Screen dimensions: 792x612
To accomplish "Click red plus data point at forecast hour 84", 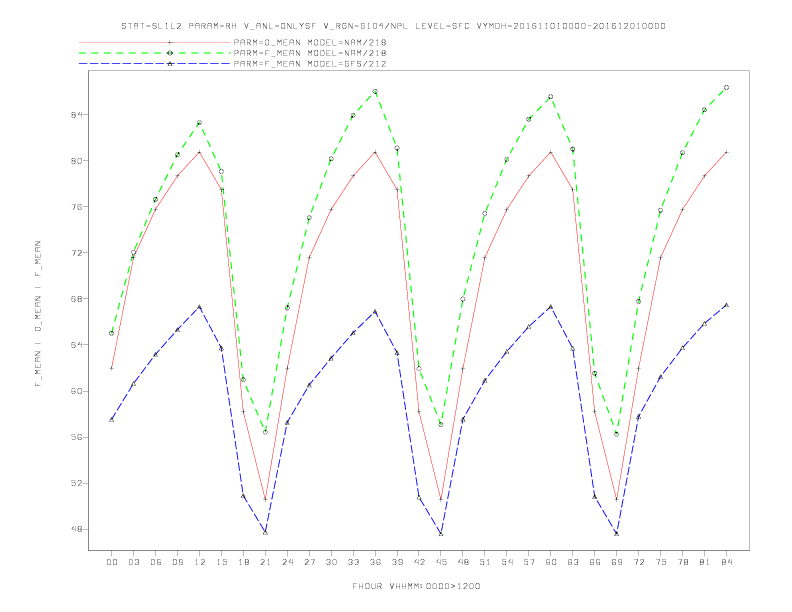I will pos(726,152).
